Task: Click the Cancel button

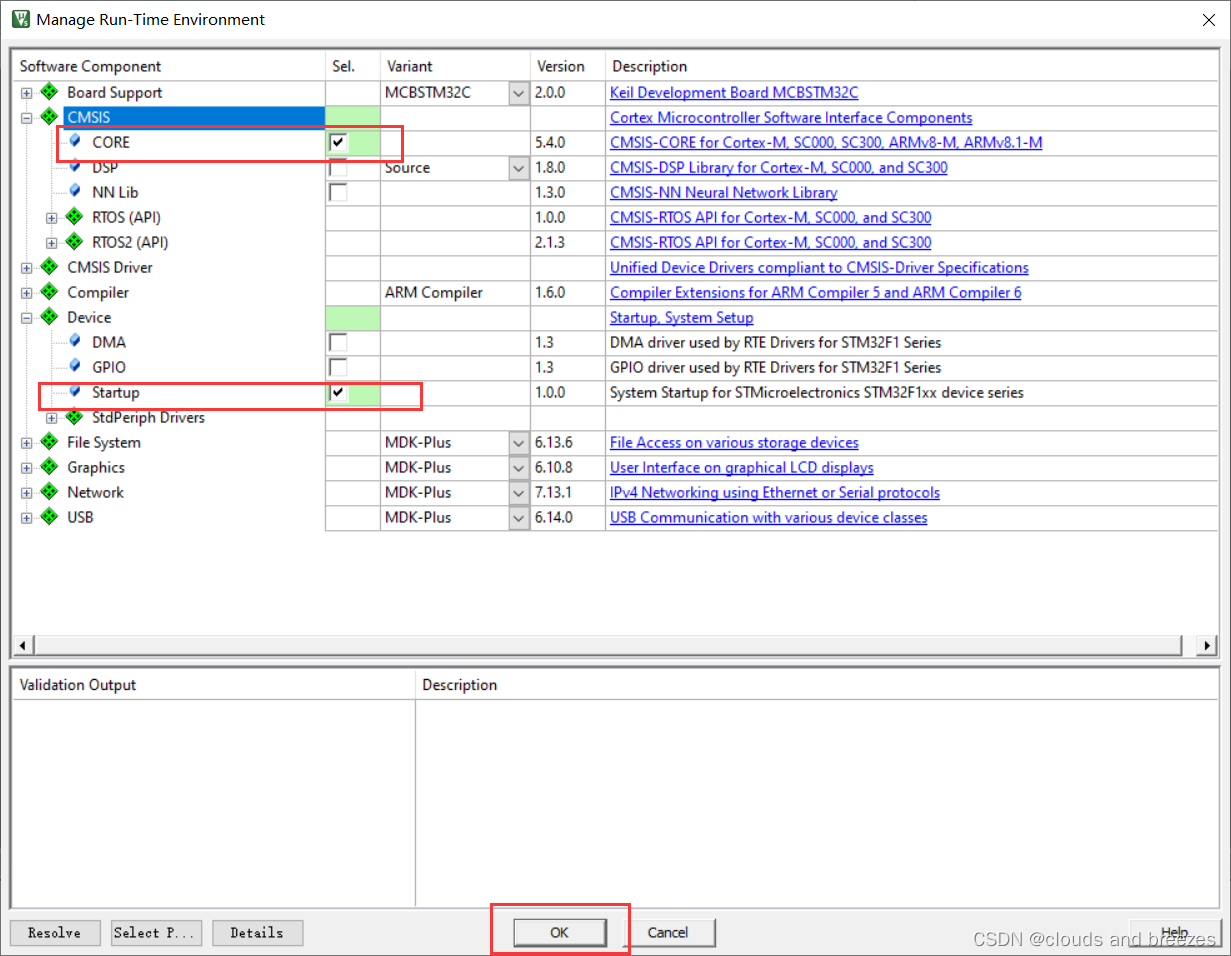Action: tap(668, 932)
